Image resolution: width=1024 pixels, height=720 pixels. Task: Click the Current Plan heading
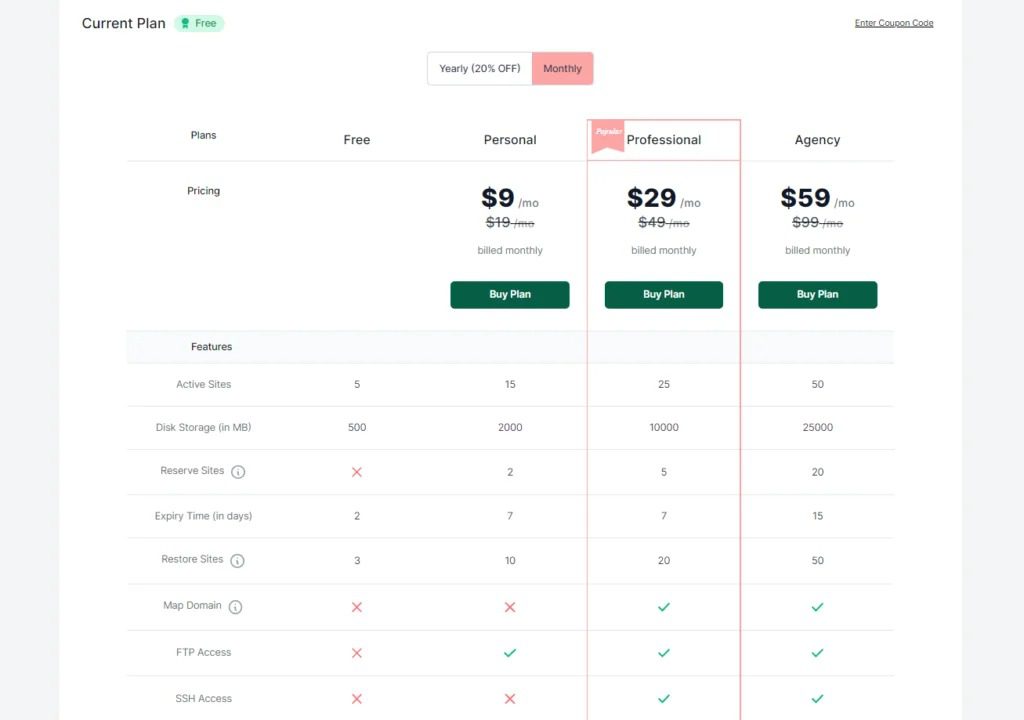coord(123,24)
